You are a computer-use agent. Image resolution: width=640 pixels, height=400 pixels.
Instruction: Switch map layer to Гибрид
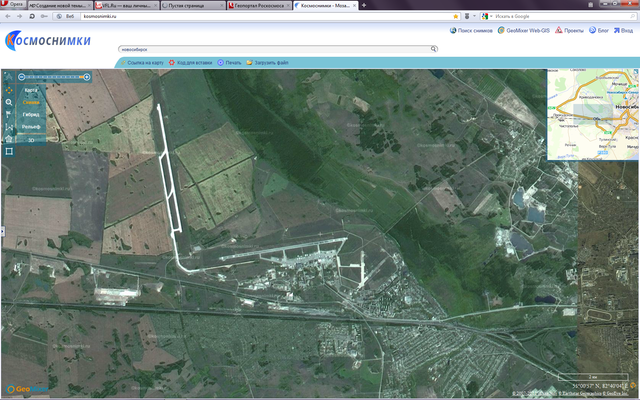tap(32, 115)
